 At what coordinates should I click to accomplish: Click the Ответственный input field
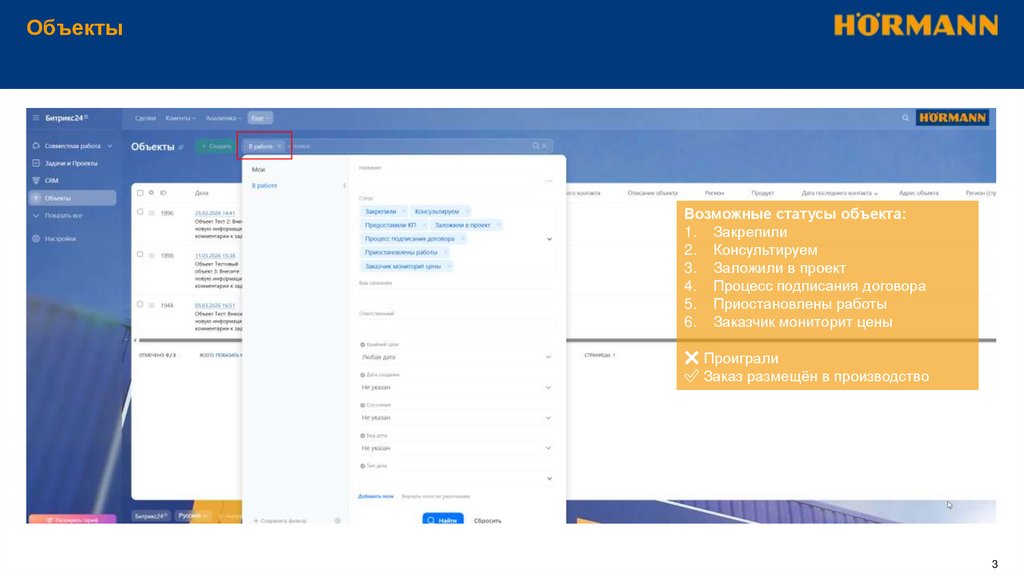(456, 325)
